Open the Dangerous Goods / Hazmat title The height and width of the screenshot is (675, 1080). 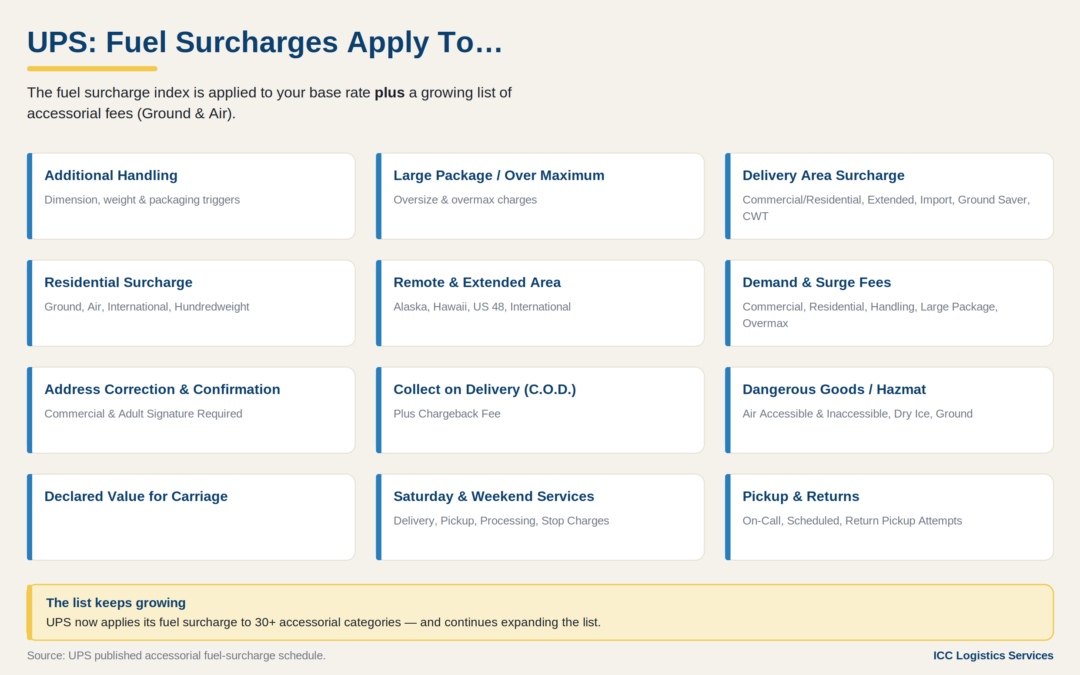[834, 389]
